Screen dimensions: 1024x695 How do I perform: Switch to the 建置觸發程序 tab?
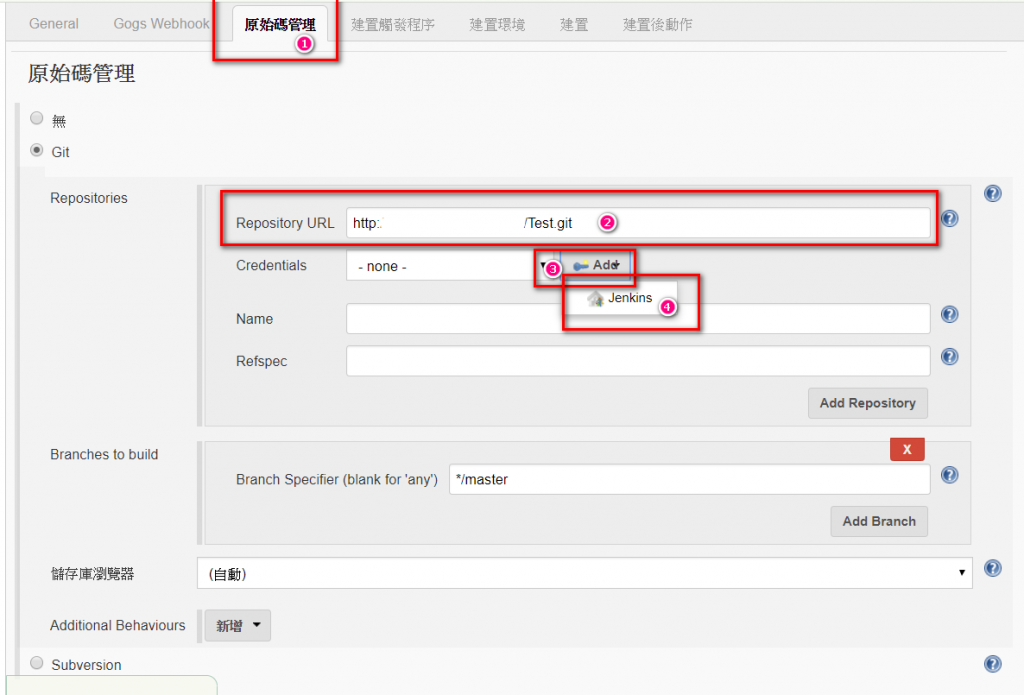[x=392, y=25]
